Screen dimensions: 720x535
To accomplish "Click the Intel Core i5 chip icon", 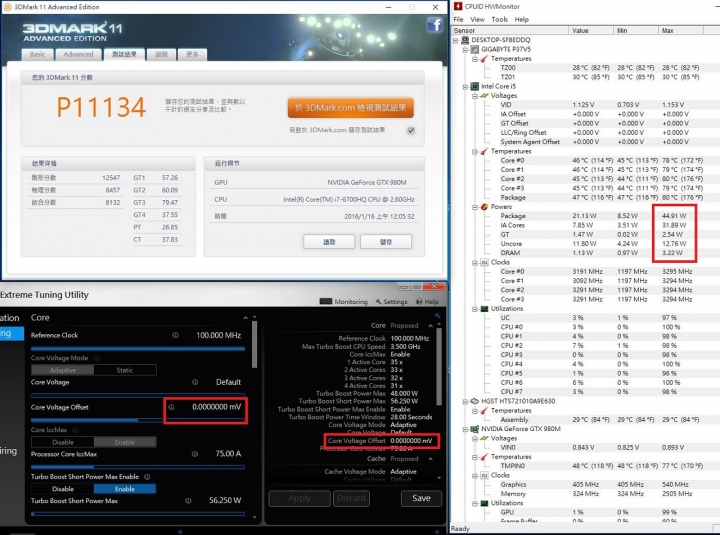I will point(475,86).
